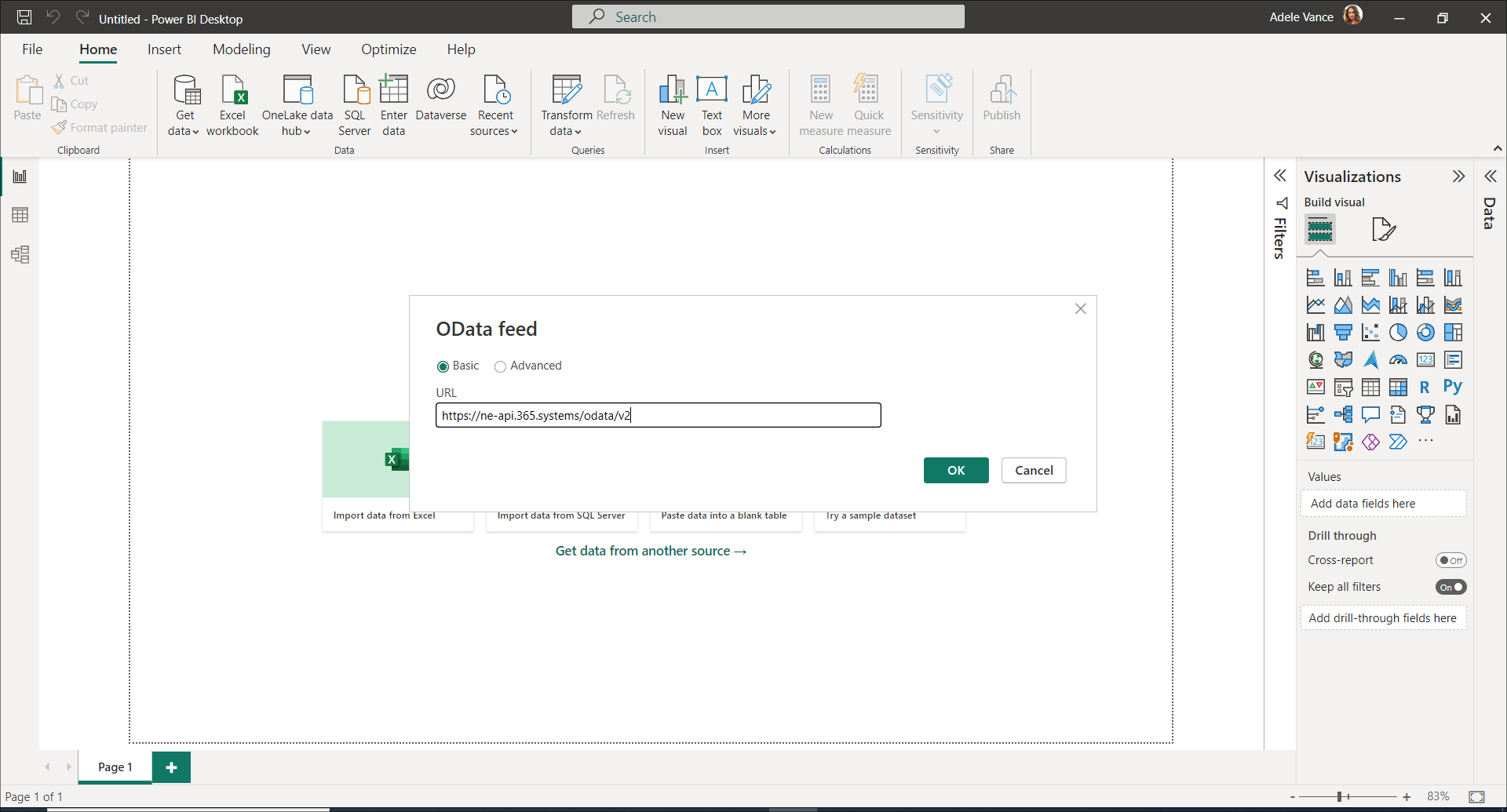Click Get data from another source link
This screenshot has height=812, width=1507.
point(651,551)
